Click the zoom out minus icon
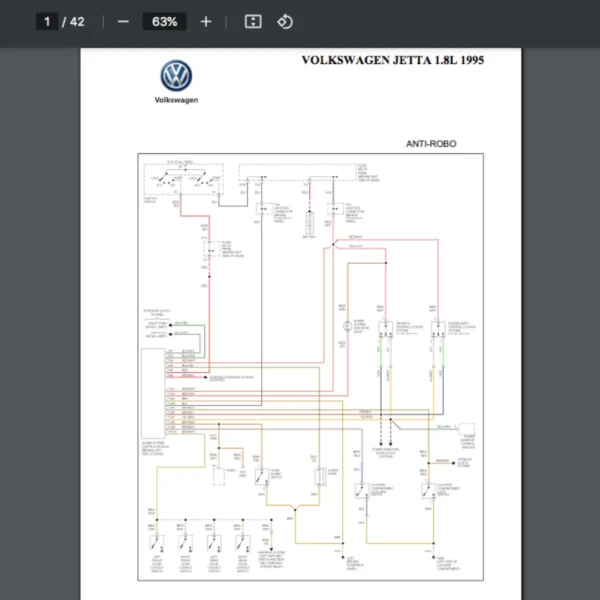 (123, 21)
